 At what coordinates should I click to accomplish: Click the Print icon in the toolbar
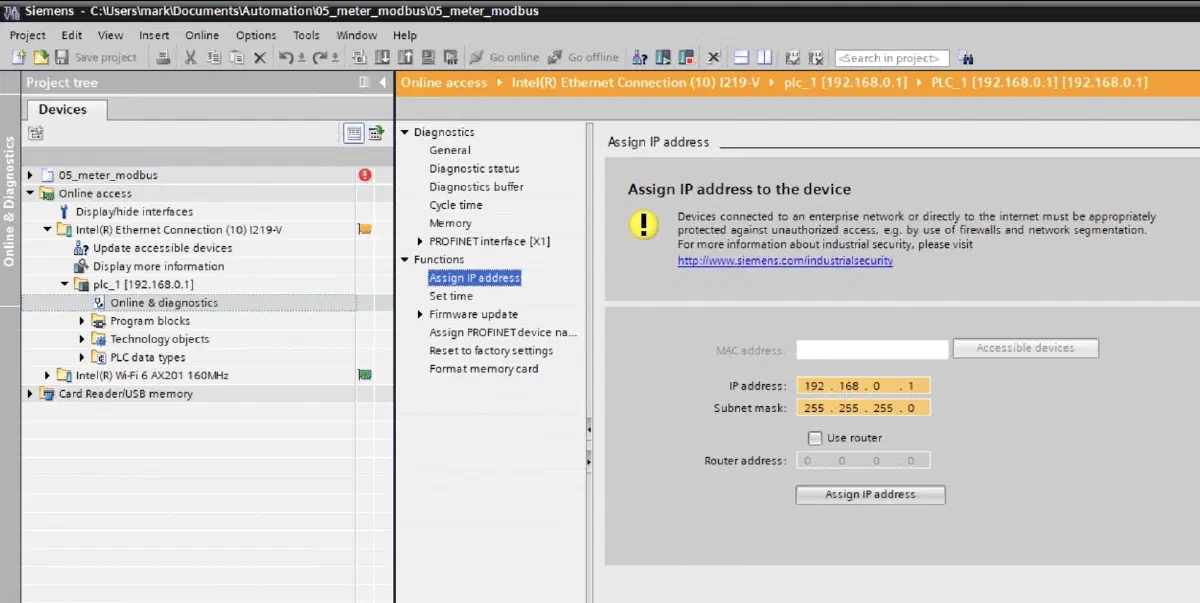click(x=164, y=58)
